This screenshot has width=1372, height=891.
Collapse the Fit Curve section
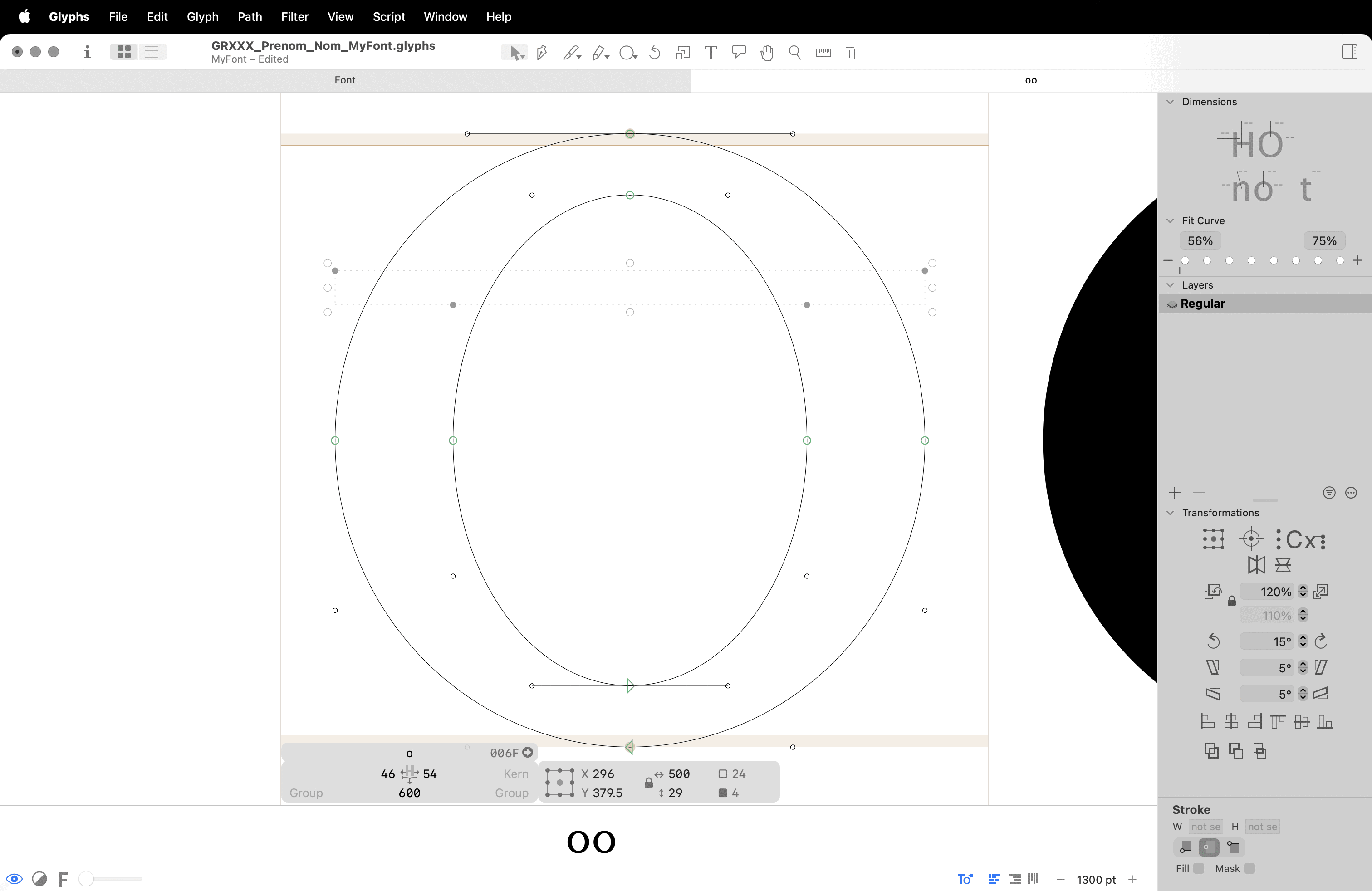point(1170,221)
